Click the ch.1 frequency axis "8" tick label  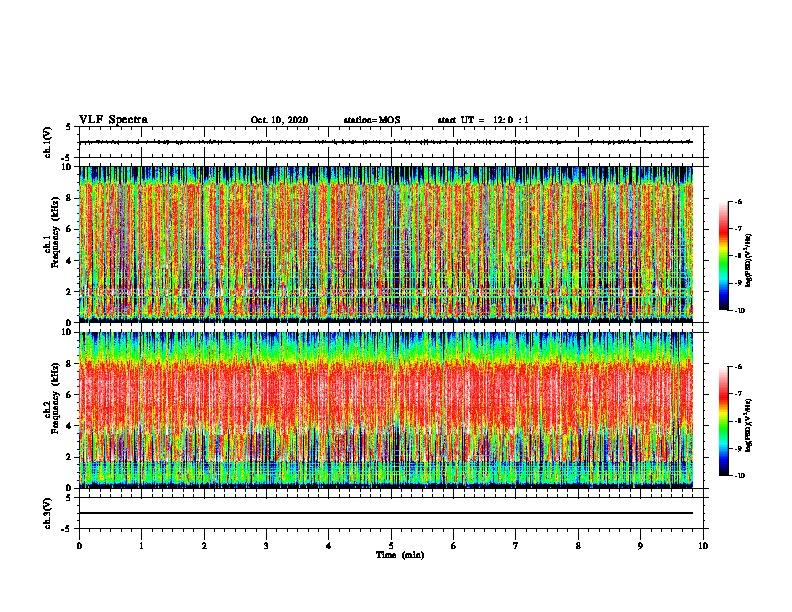tap(68, 198)
